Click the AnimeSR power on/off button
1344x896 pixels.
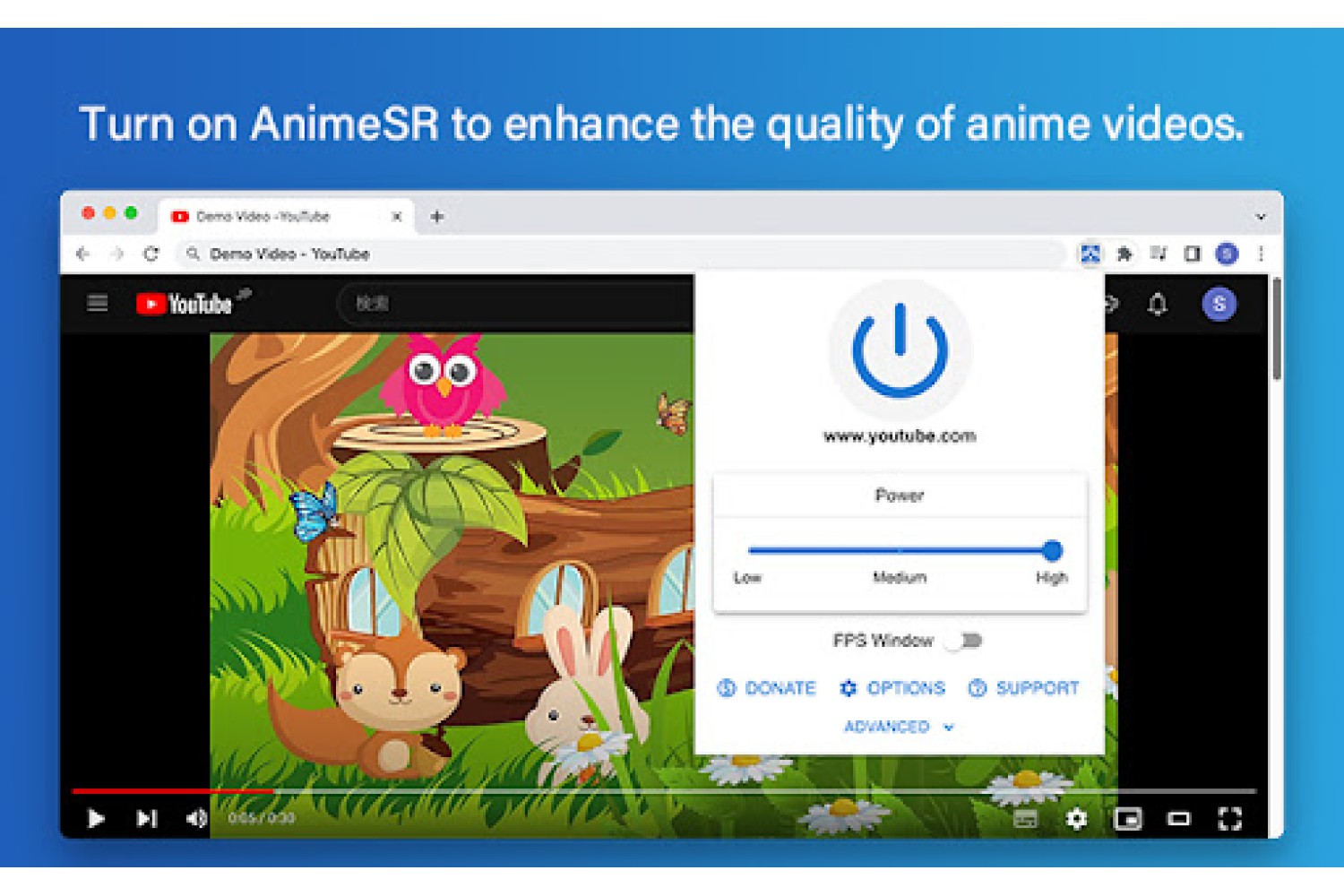tap(900, 350)
